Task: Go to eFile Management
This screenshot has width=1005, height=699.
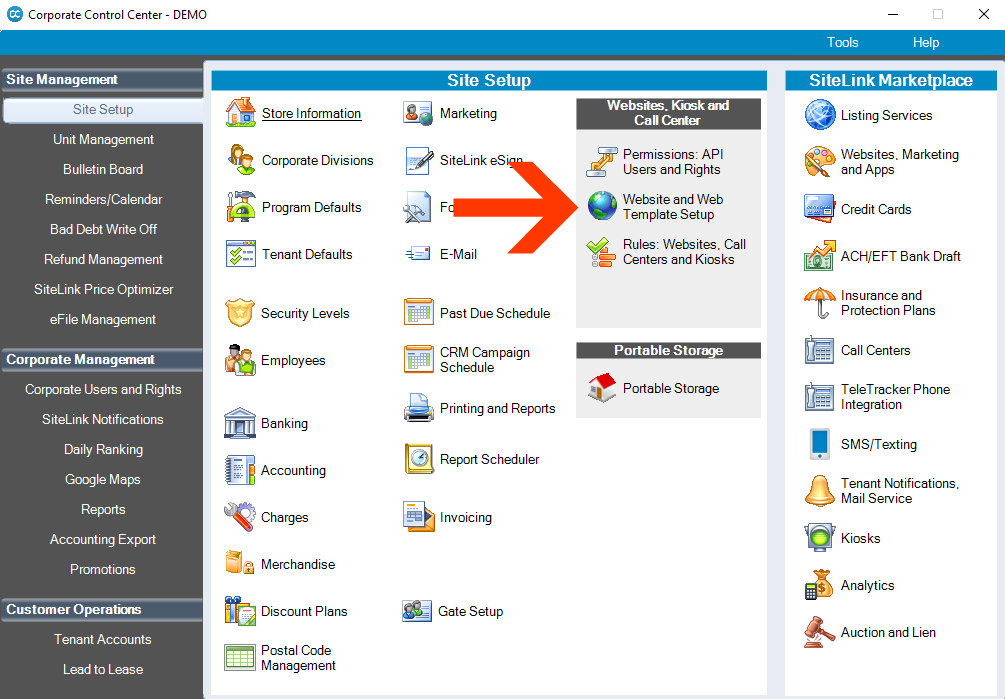Action: tap(103, 319)
